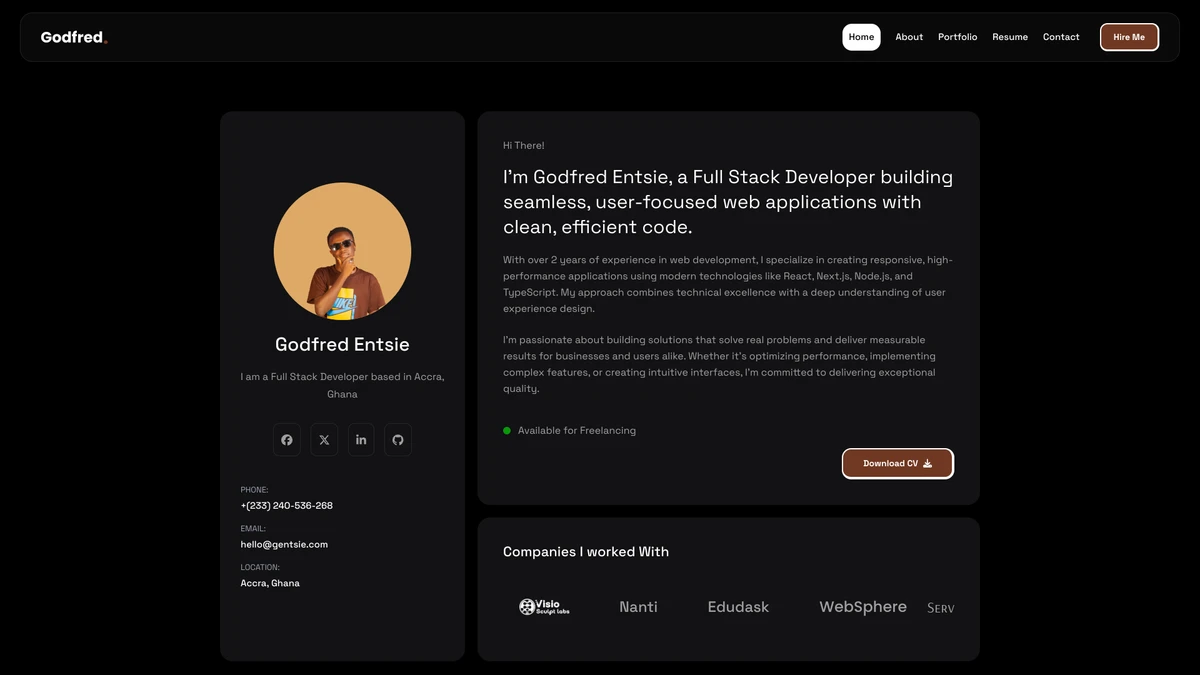The height and width of the screenshot is (675, 1200).
Task: Open the GitHub profile icon
Action: (x=398, y=440)
